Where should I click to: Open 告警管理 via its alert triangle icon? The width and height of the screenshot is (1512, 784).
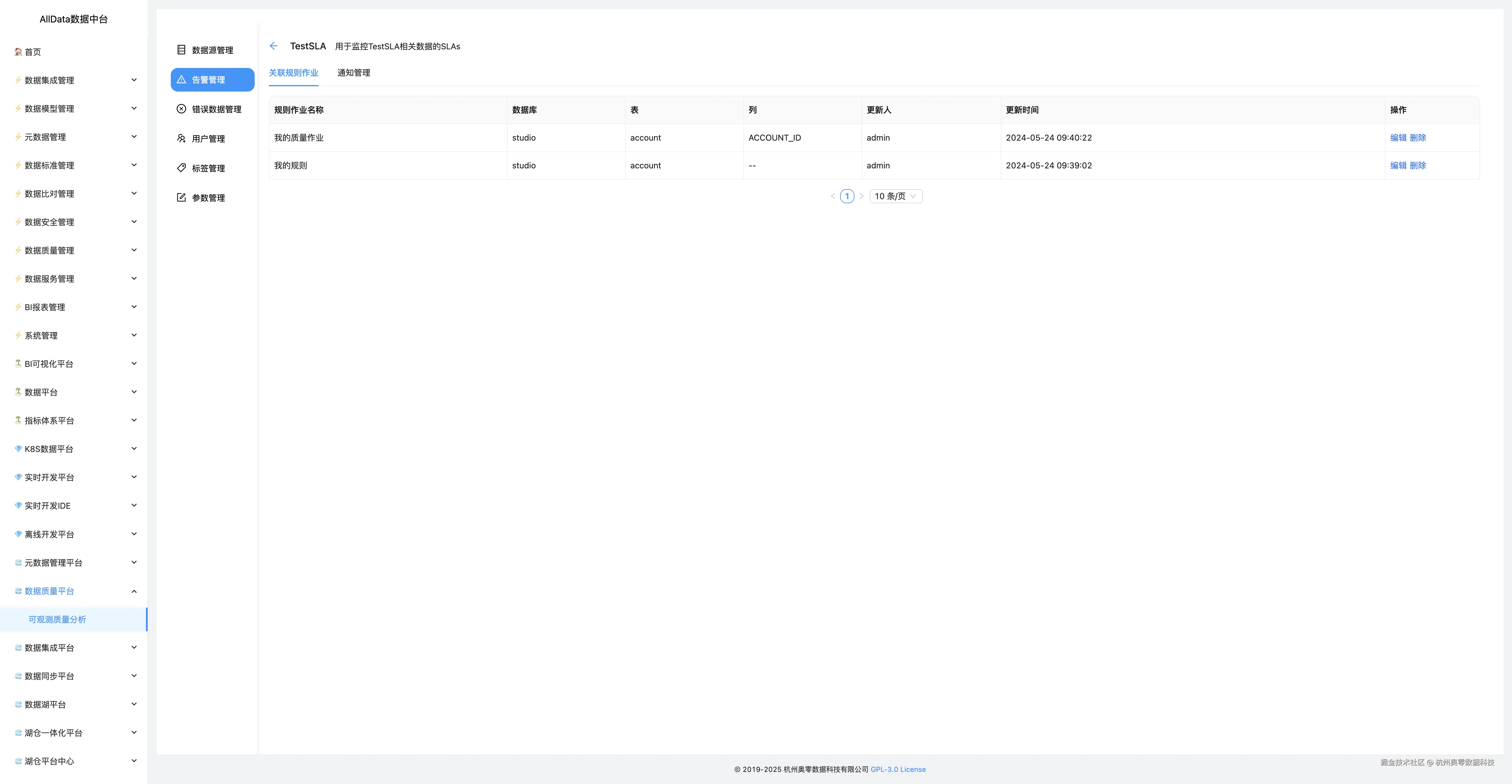181,79
